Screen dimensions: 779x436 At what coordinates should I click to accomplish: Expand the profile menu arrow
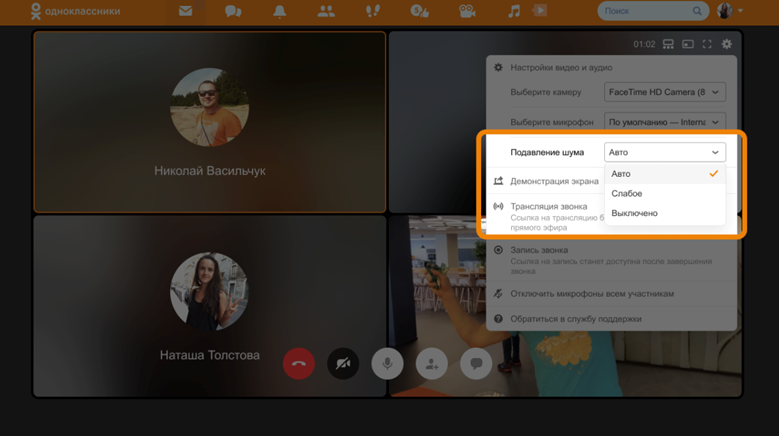740,10
